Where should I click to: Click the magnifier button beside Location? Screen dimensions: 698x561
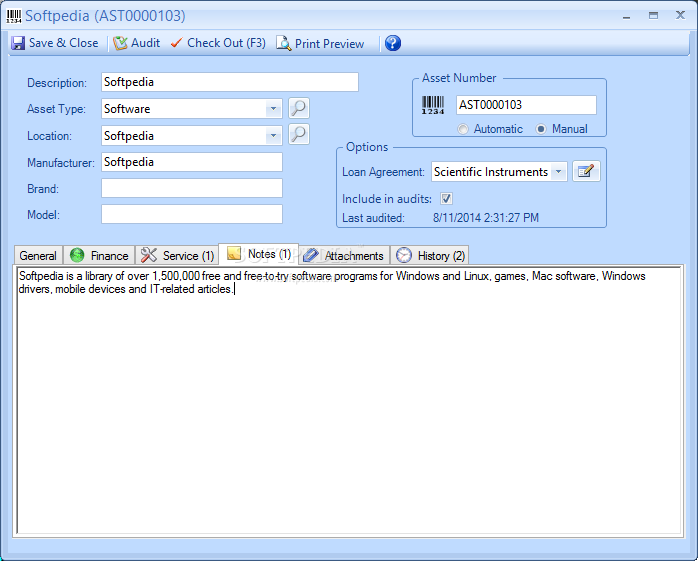coord(299,134)
